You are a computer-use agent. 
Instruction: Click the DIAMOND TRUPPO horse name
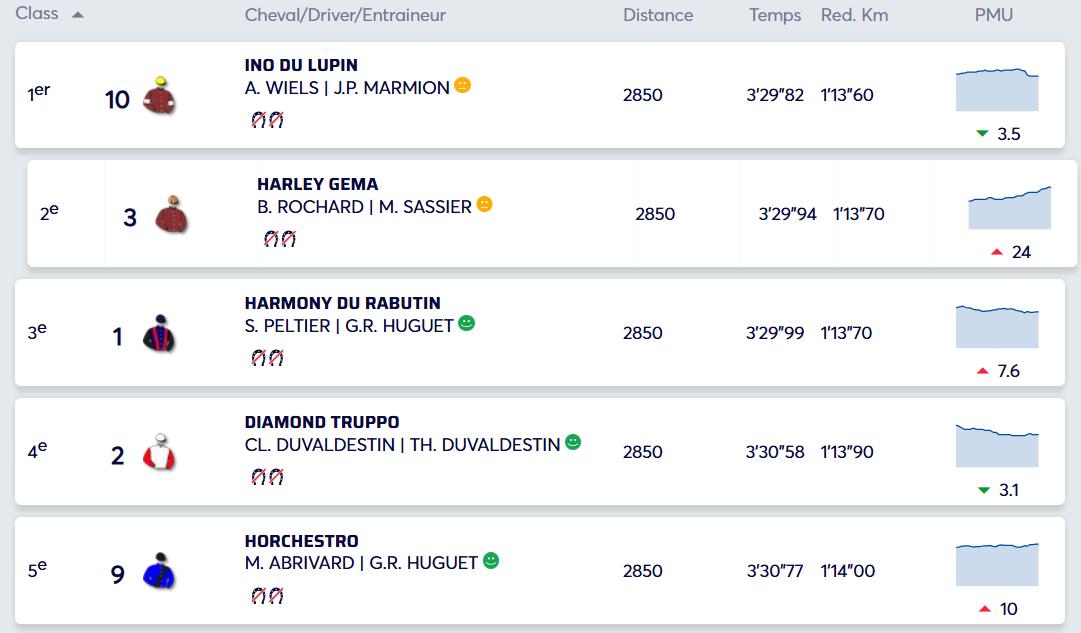[x=322, y=422]
